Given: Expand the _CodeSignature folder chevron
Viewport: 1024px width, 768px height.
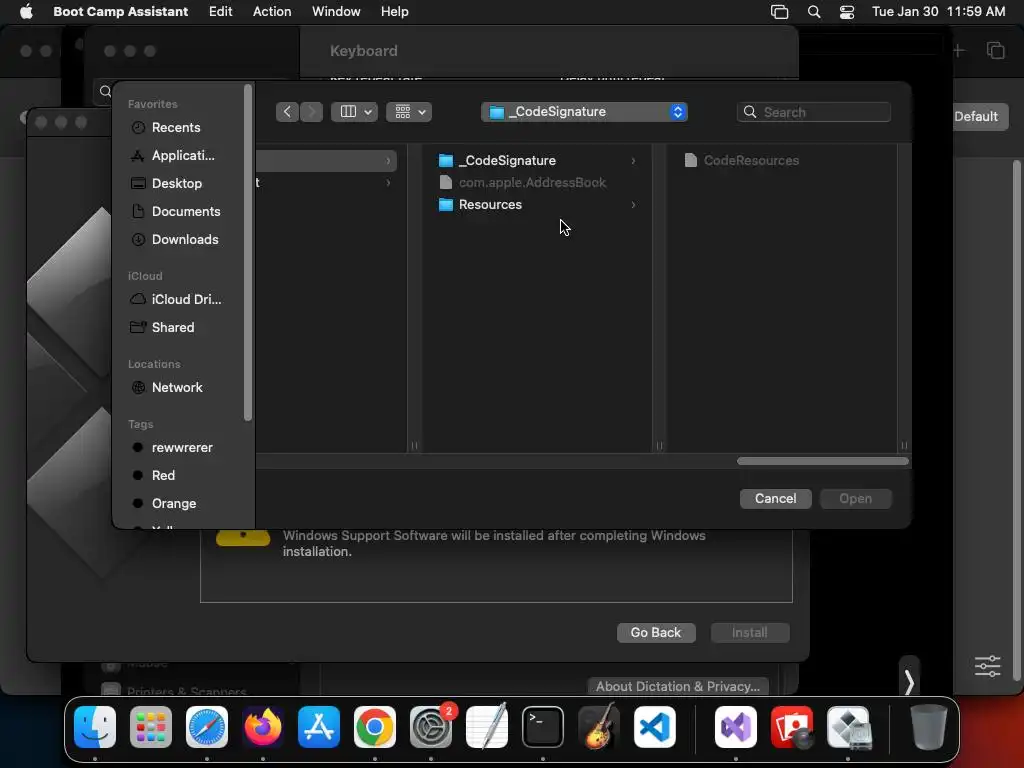Looking at the screenshot, I should coord(633,161).
